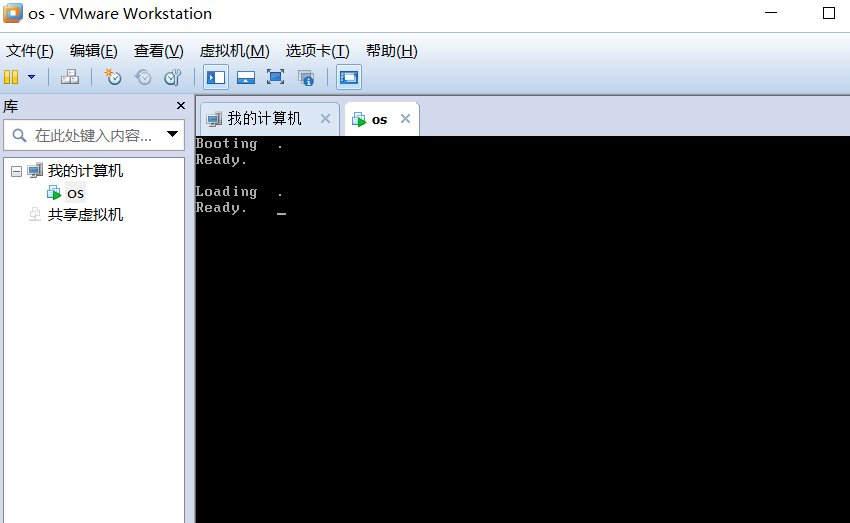Open the 文件(F) menu
The image size is (850, 523).
pyautogui.click(x=29, y=51)
